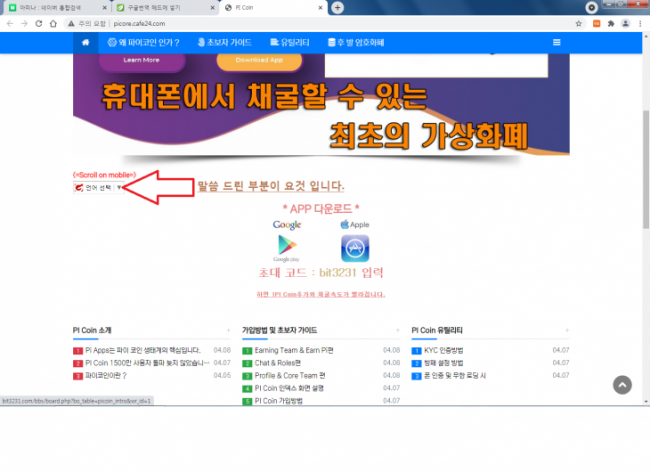Viewport: 650px width, 473px height.
Task: Click the Learn More button
Action: [x=141, y=61]
